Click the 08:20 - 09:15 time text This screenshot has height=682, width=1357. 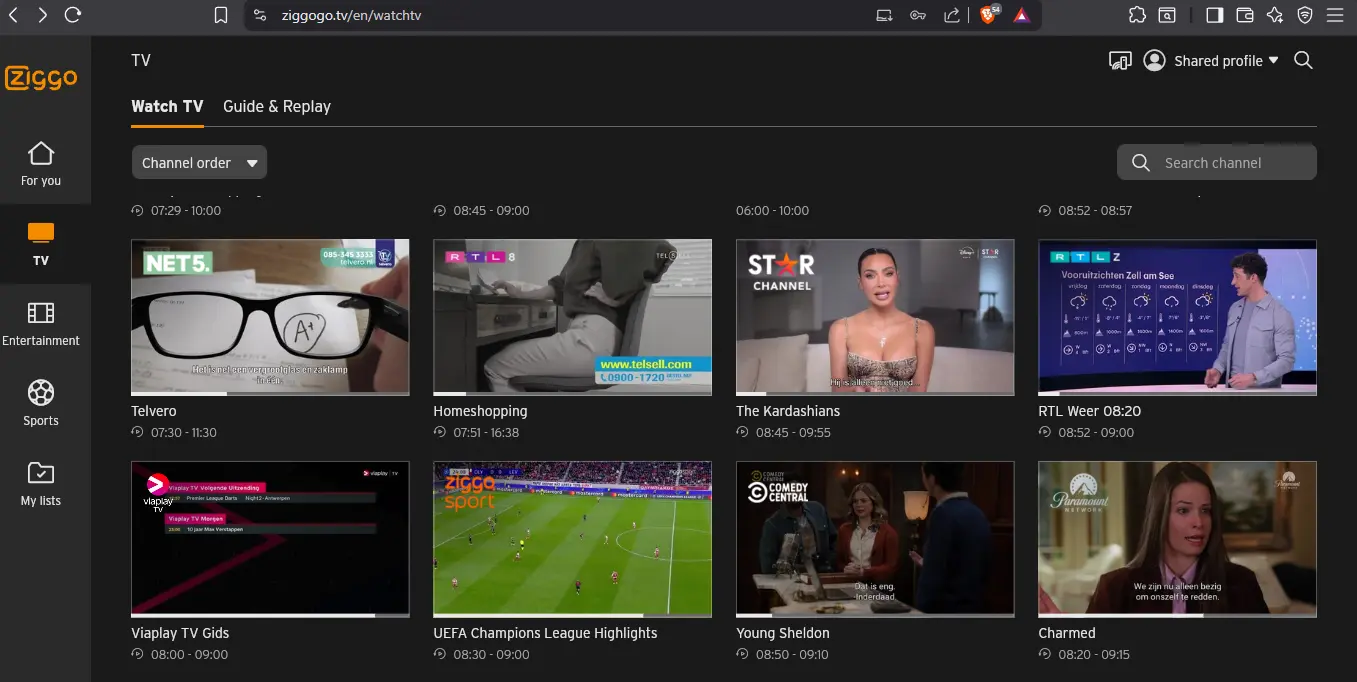coord(1095,655)
